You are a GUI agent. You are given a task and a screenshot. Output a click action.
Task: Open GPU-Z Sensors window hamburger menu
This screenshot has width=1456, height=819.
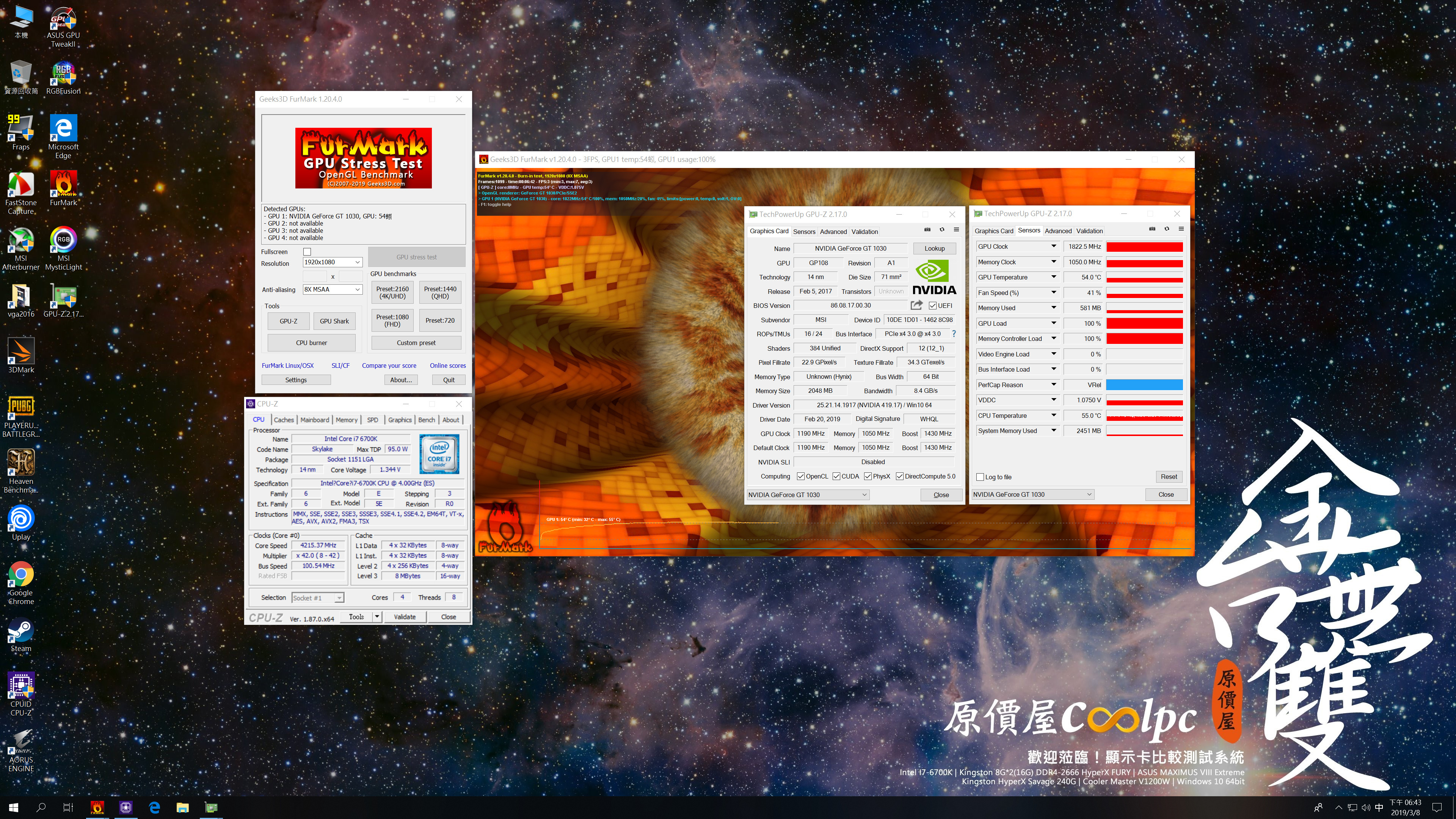[x=1181, y=229]
